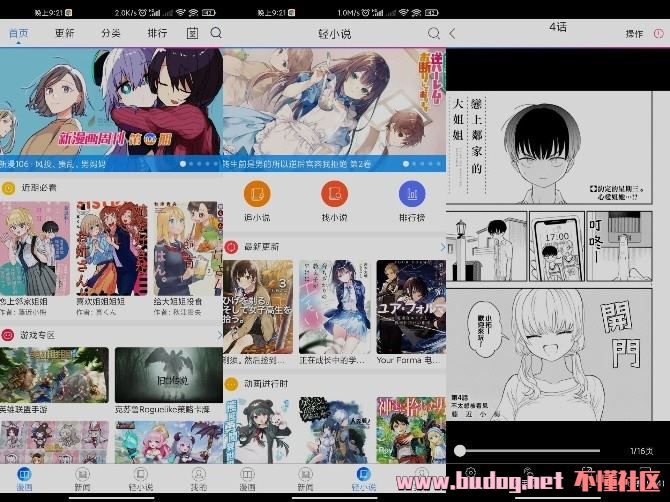Screen dimensions: 670x502
Task: Tap the 轻小说 page title
Action: pos(334,34)
